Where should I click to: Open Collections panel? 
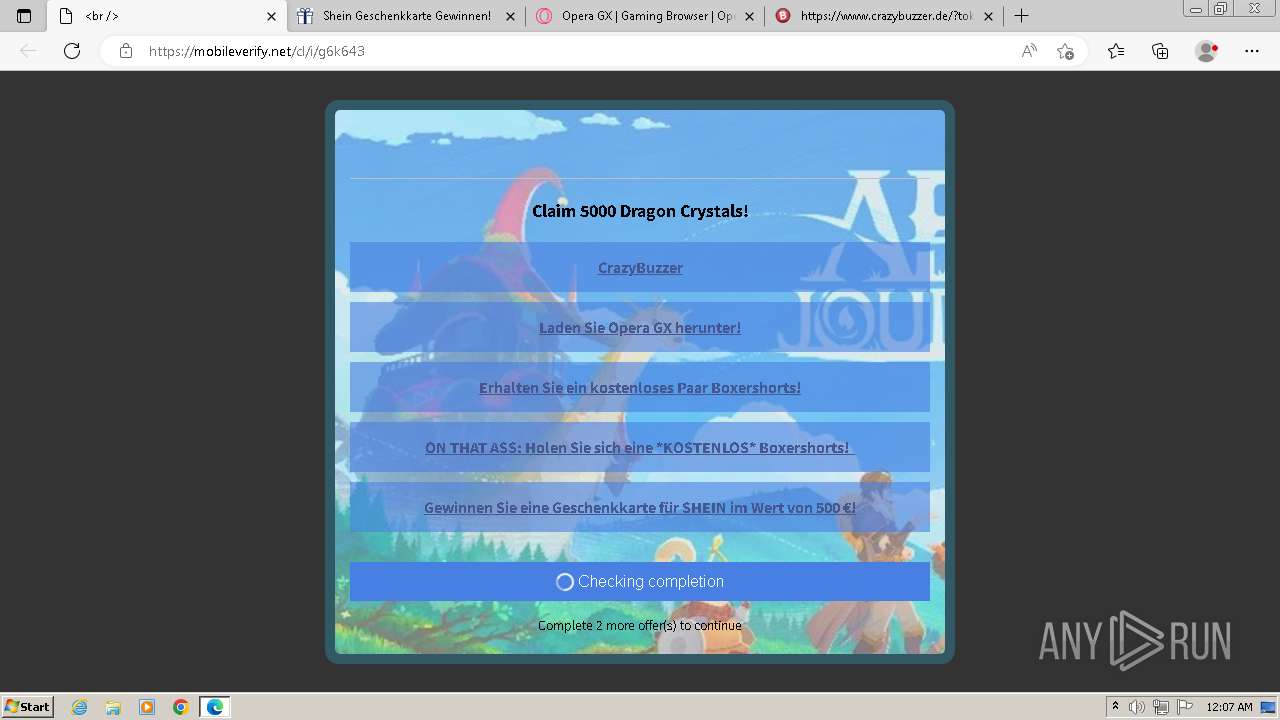tap(1160, 51)
